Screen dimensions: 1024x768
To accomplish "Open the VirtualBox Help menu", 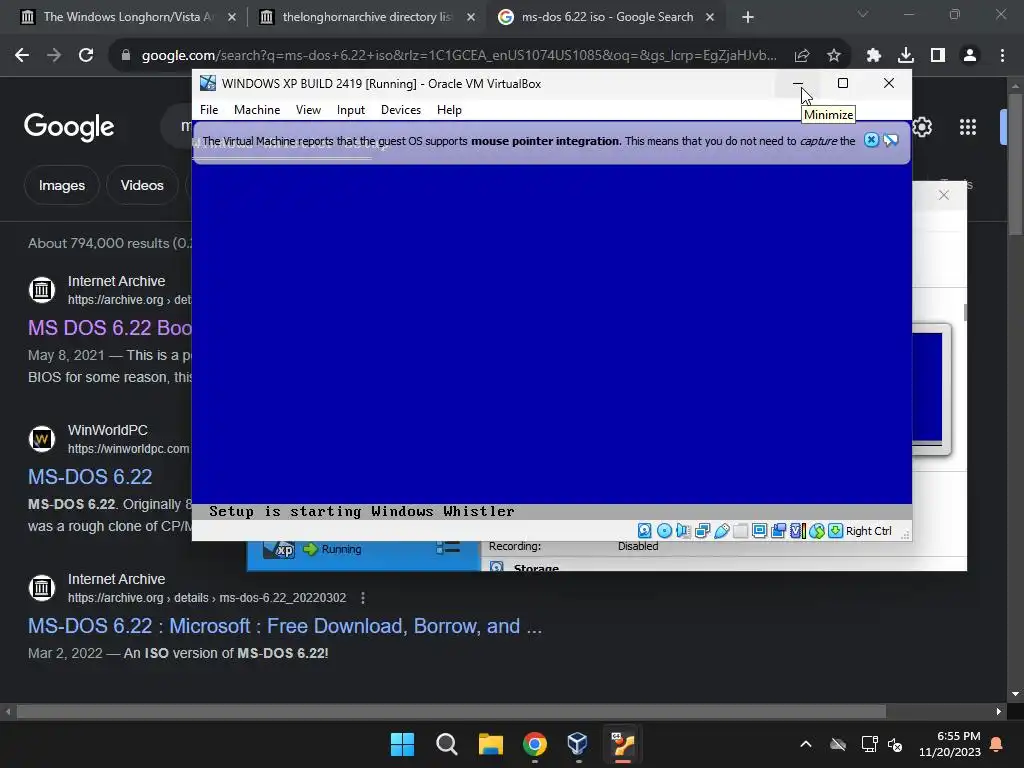I will point(449,110).
